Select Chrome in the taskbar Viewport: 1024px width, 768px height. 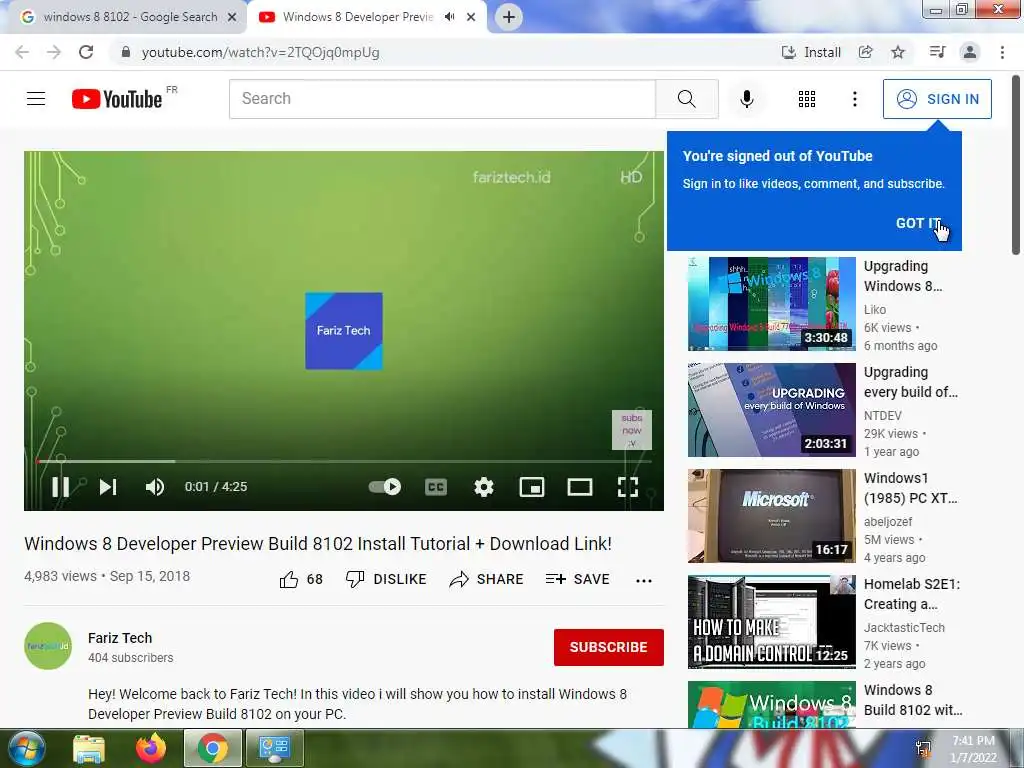213,748
